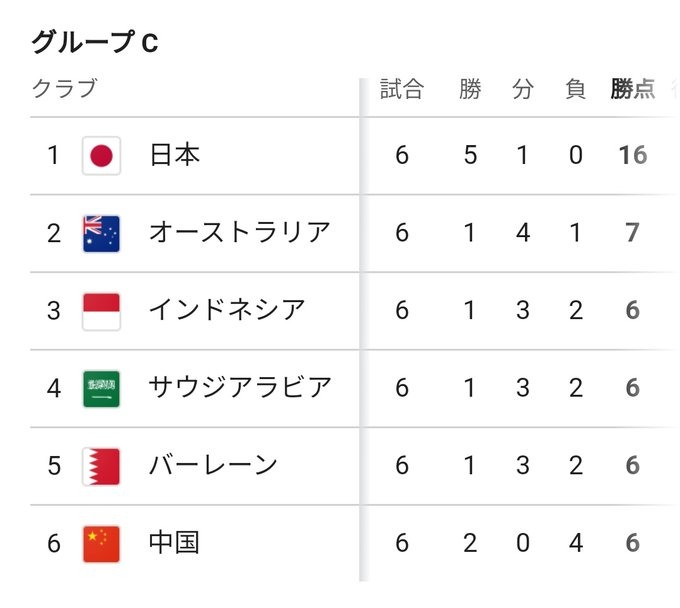This screenshot has width=680, height=608.
Task: Click the 分 draws column header
Action: (x=523, y=89)
